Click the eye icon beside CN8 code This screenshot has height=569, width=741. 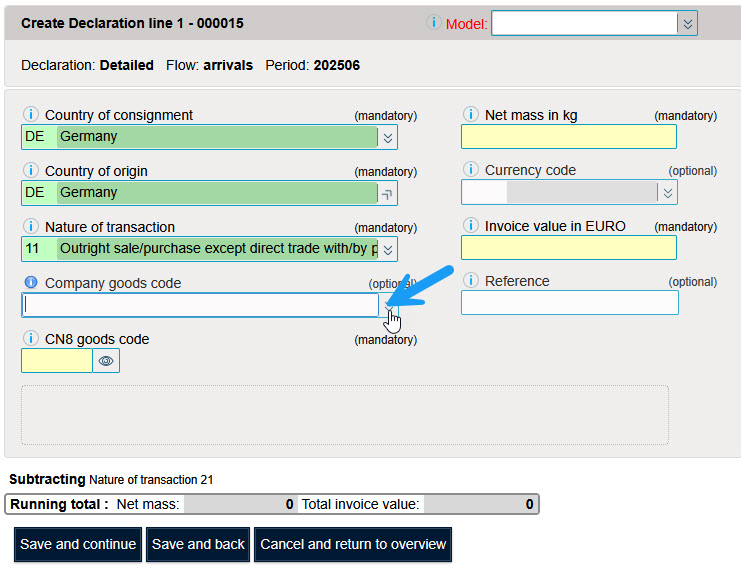tap(106, 360)
